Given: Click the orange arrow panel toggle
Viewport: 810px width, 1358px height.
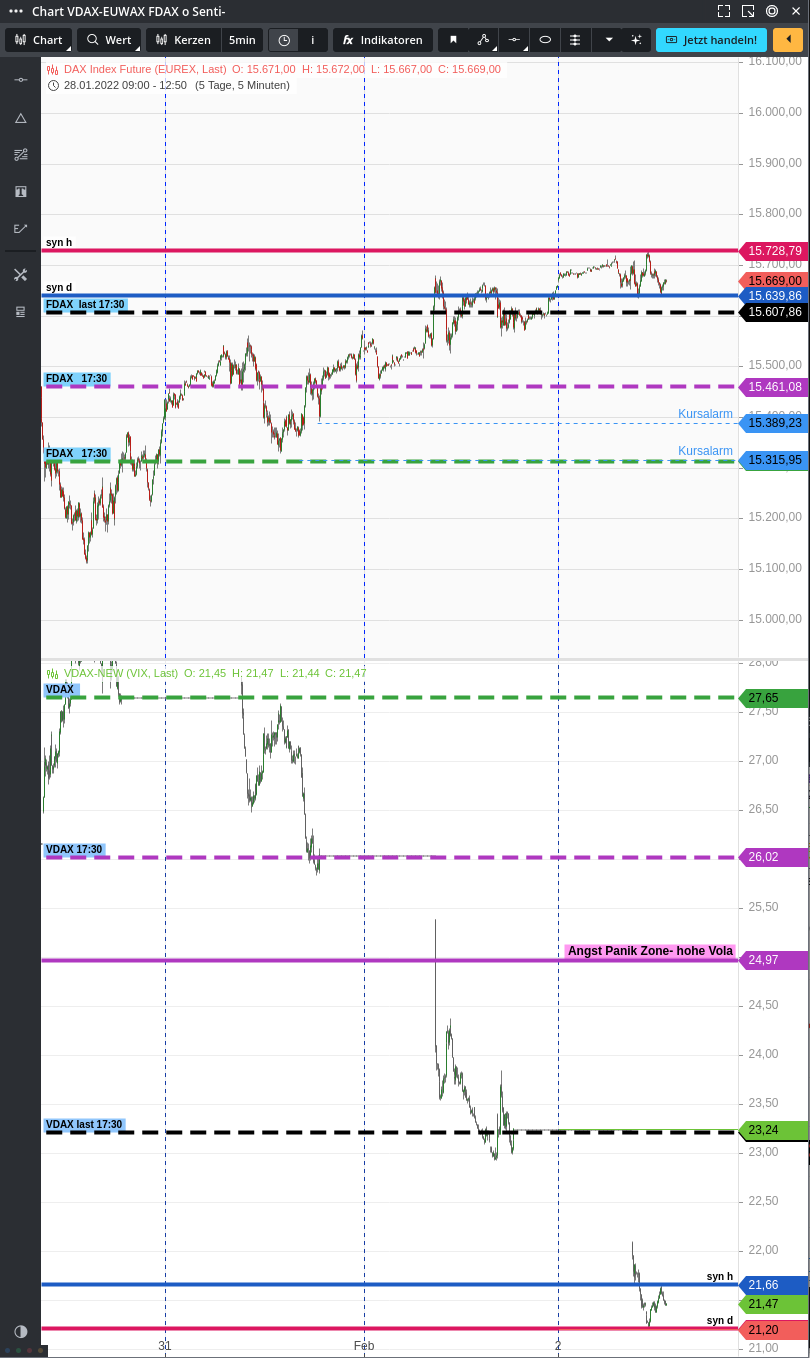Looking at the screenshot, I should tap(787, 40).
